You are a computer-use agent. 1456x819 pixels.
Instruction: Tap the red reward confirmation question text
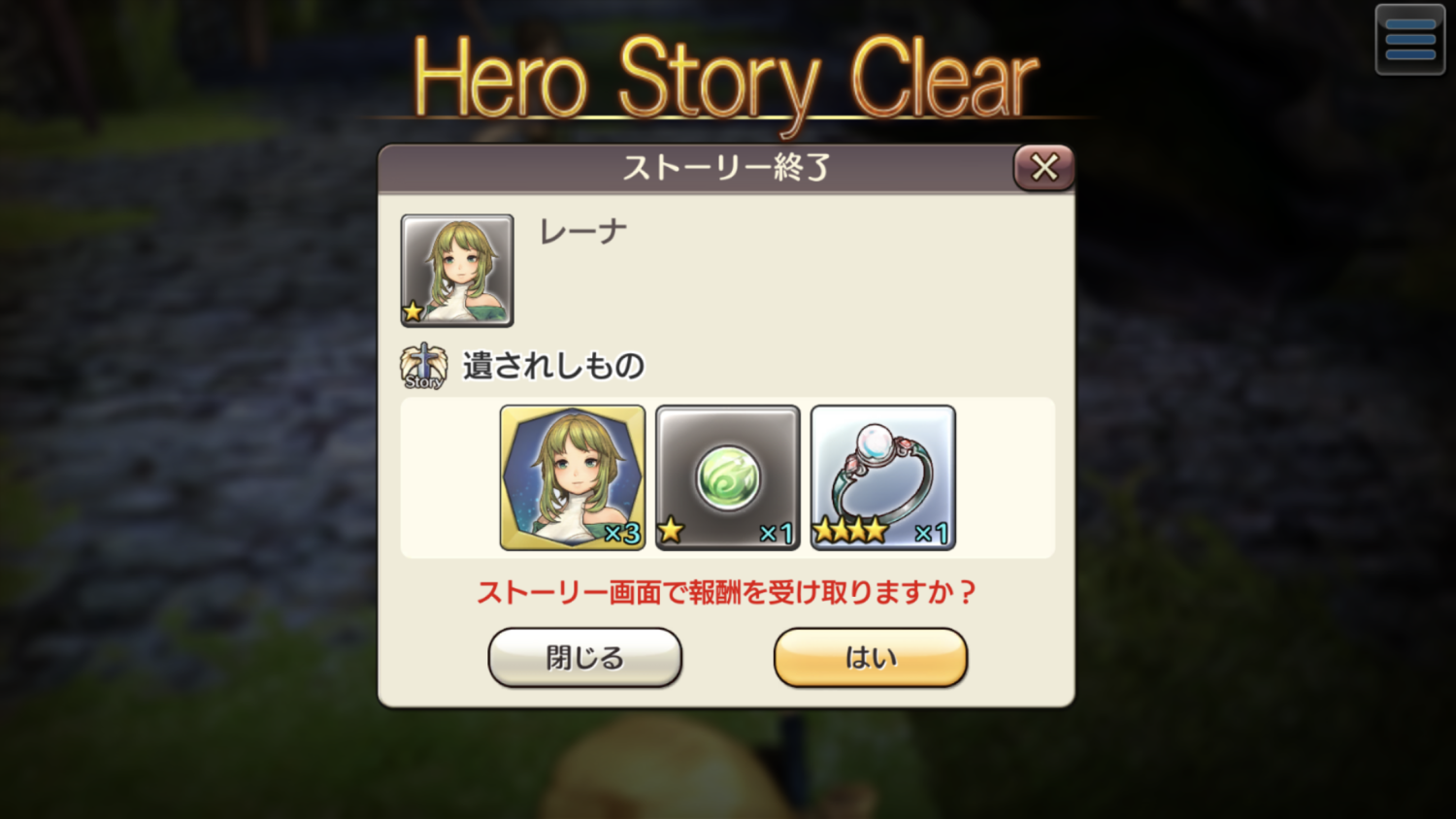pyautogui.click(x=726, y=592)
